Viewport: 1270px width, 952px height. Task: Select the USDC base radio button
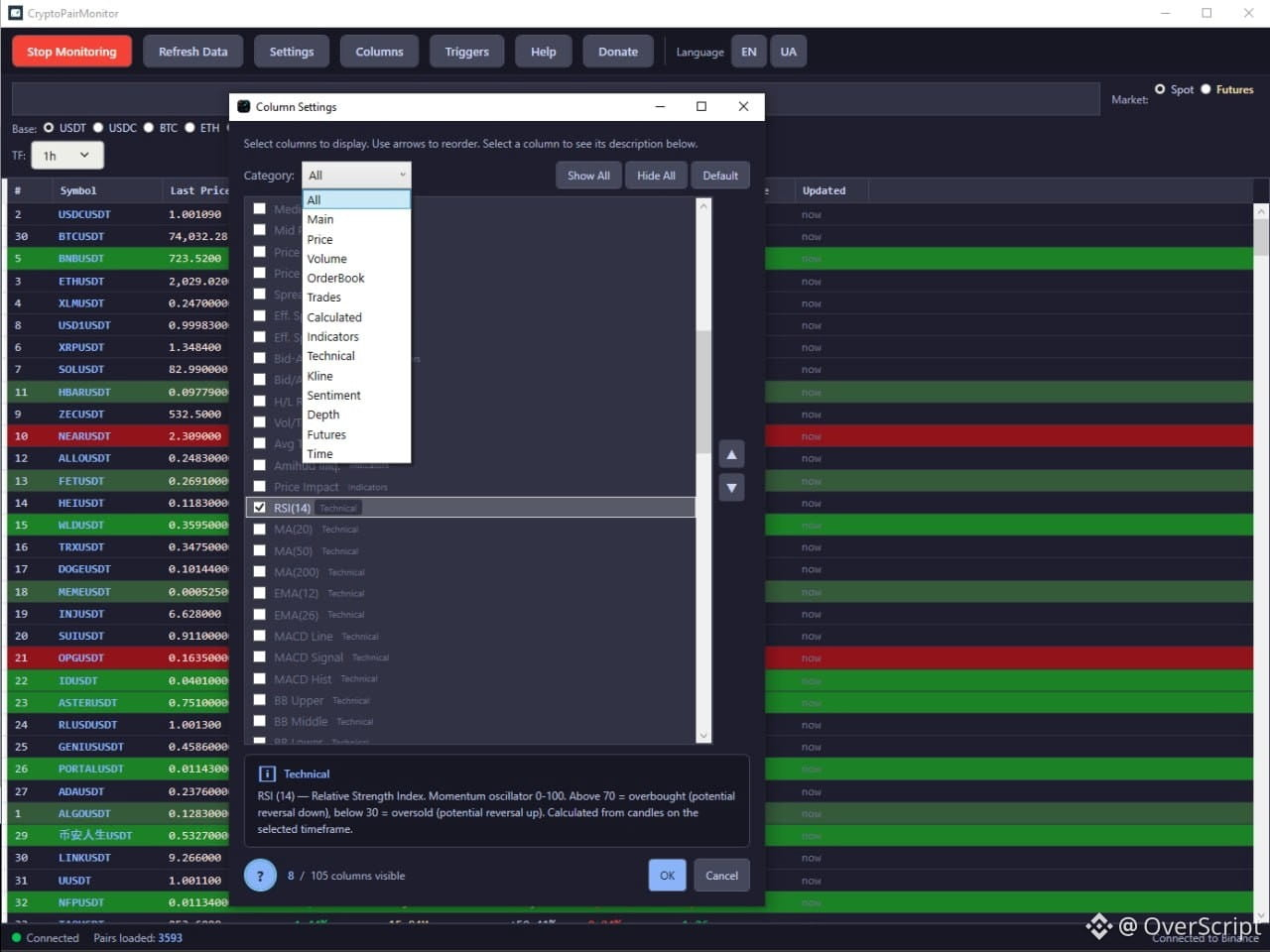(98, 128)
